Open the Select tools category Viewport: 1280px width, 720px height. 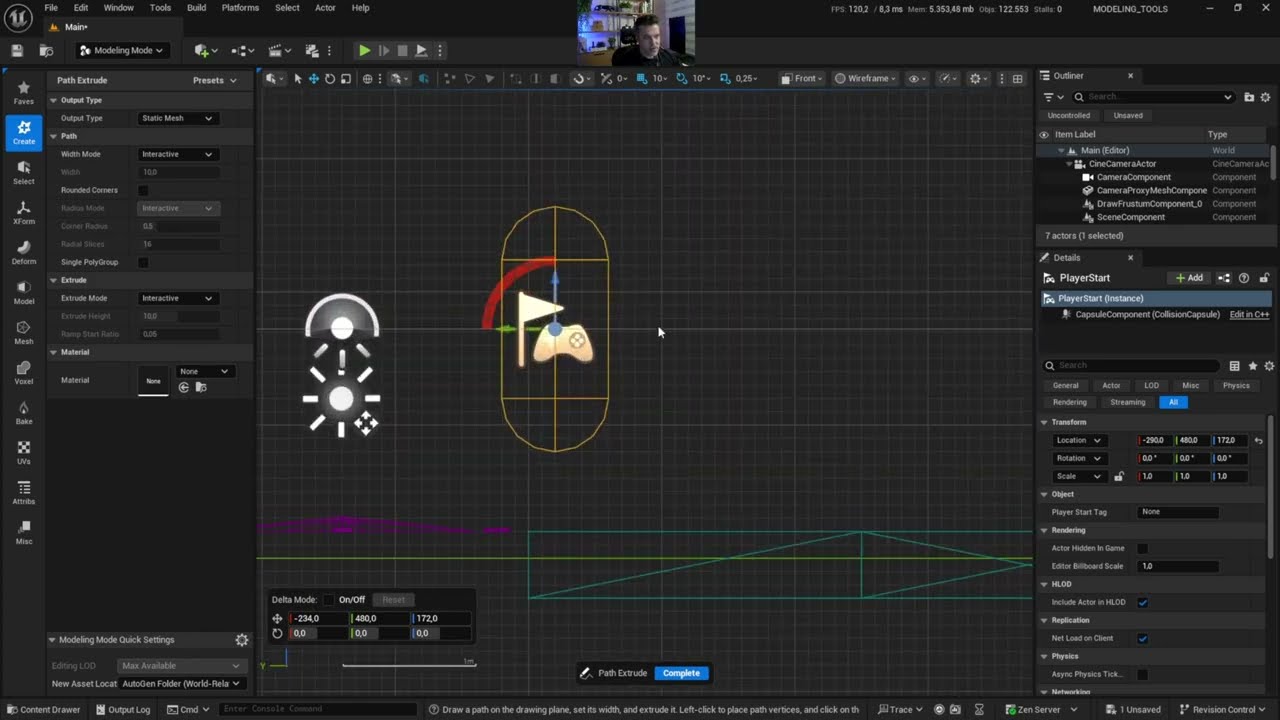tap(23, 173)
